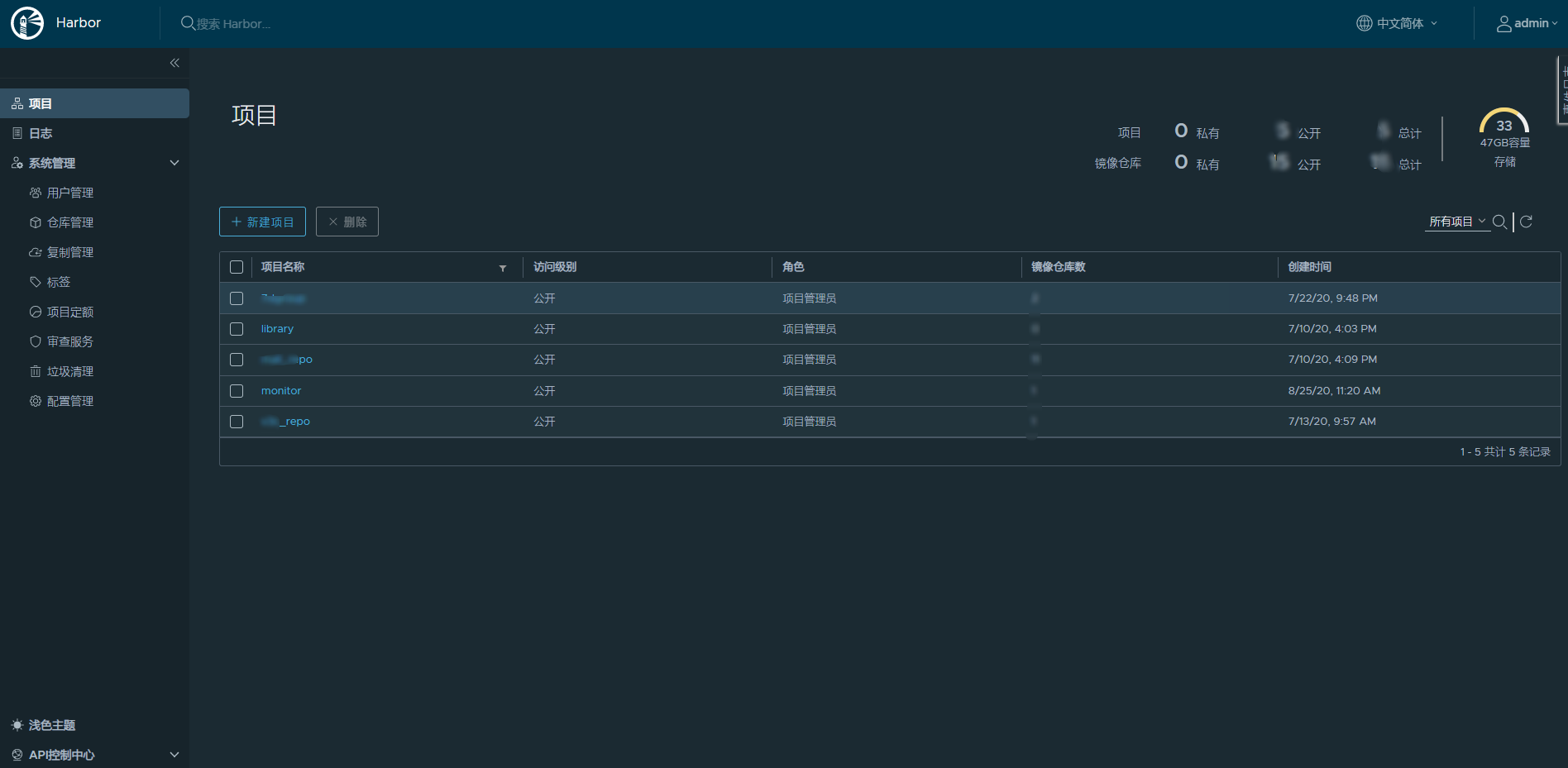The width and height of the screenshot is (1568, 768).
Task: Click the storage capacity gauge showing 33
Action: pos(1503,124)
